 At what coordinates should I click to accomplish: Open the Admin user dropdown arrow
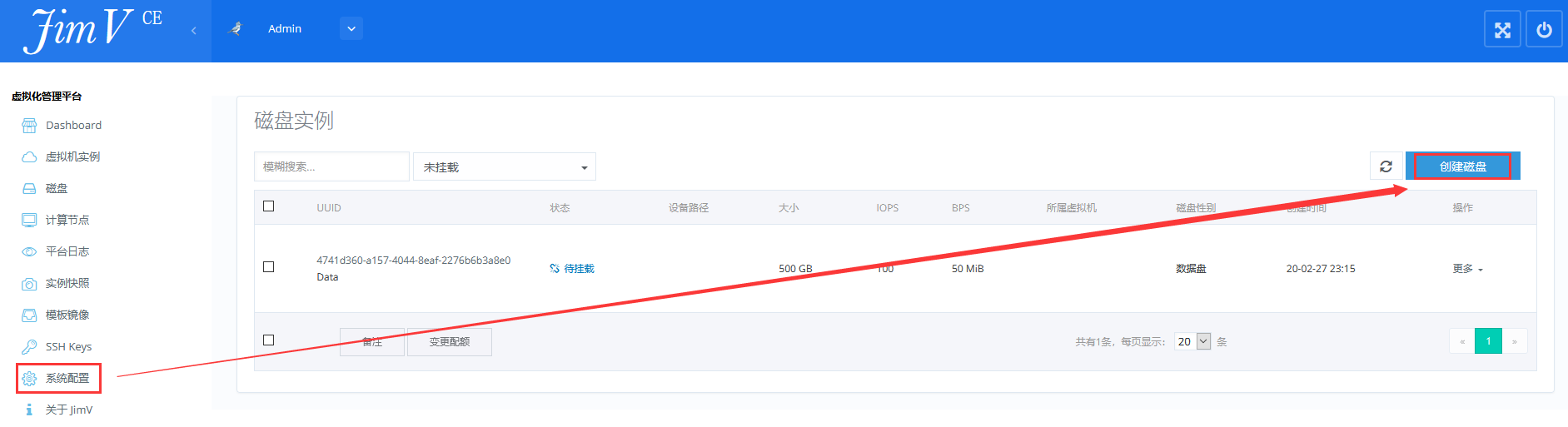tap(351, 29)
